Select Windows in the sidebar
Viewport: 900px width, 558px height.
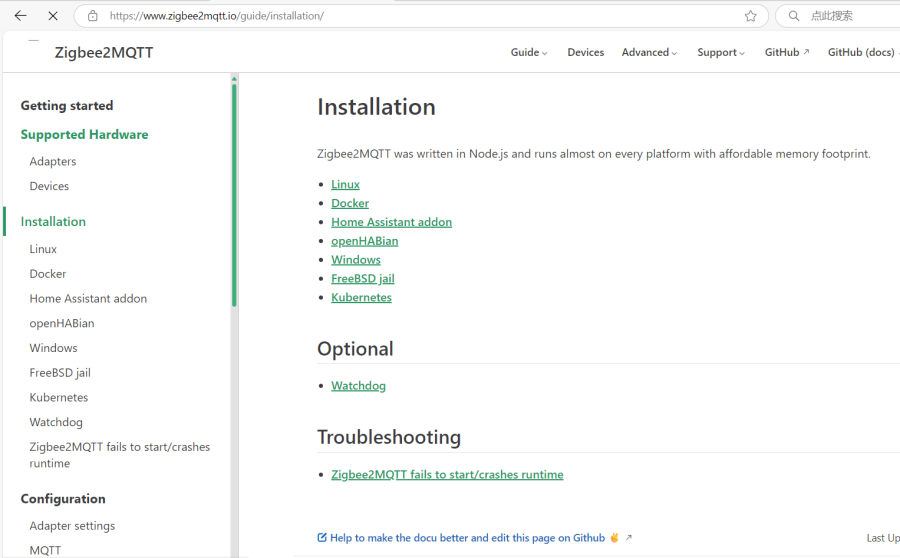pyautogui.click(x=53, y=348)
